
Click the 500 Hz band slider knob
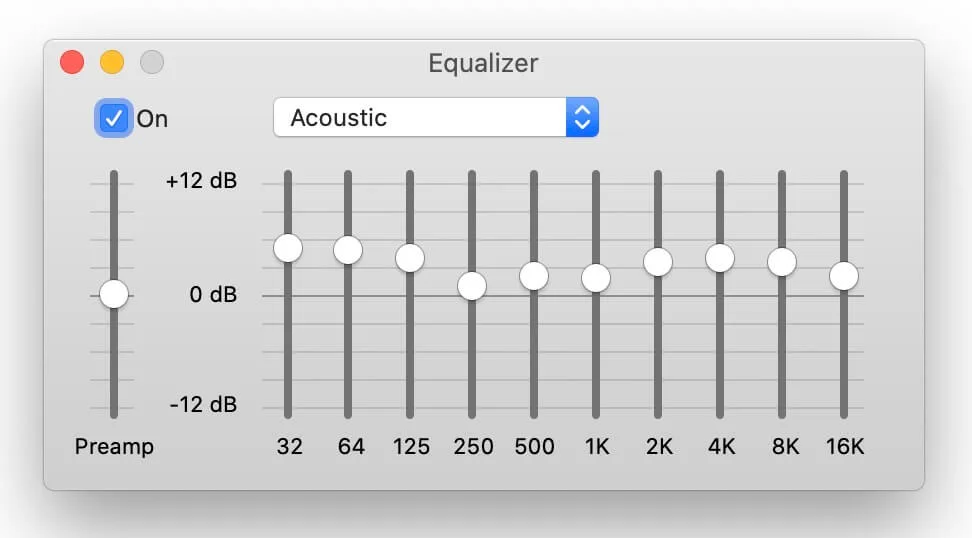(534, 276)
